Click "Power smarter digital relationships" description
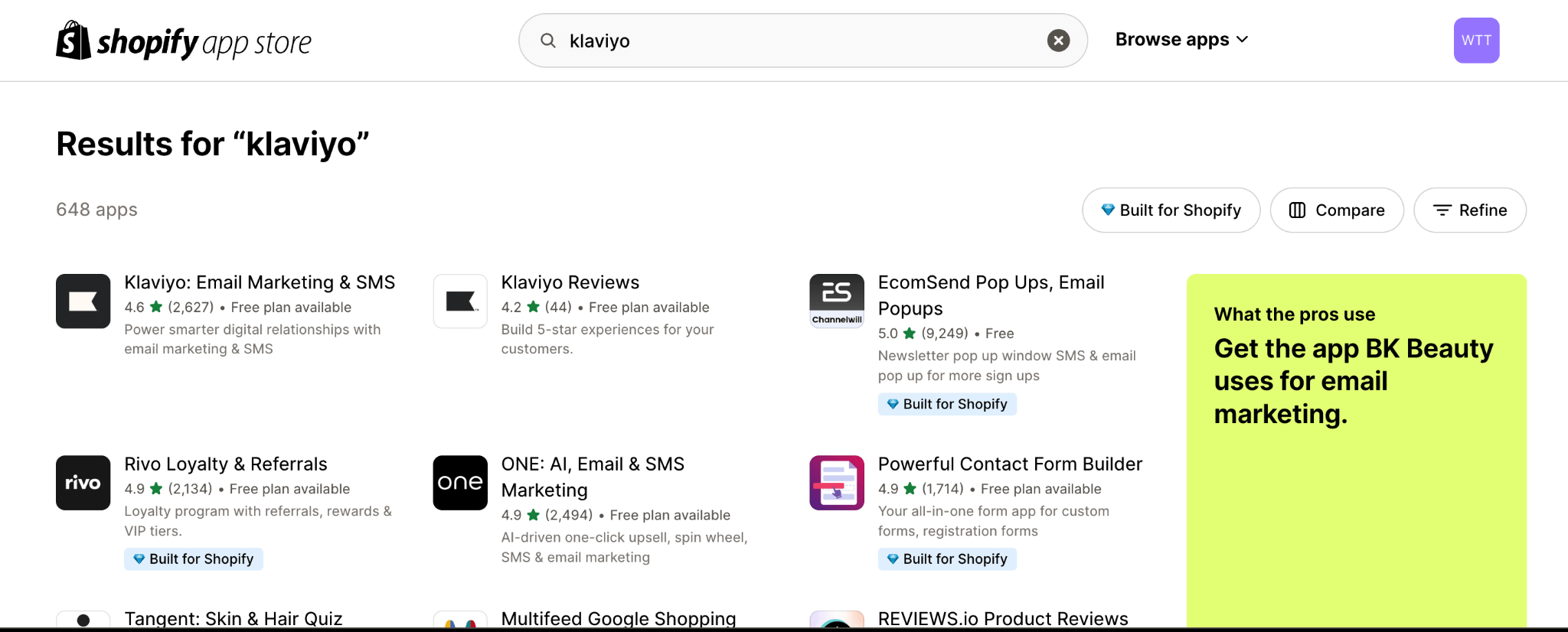 [x=253, y=339]
